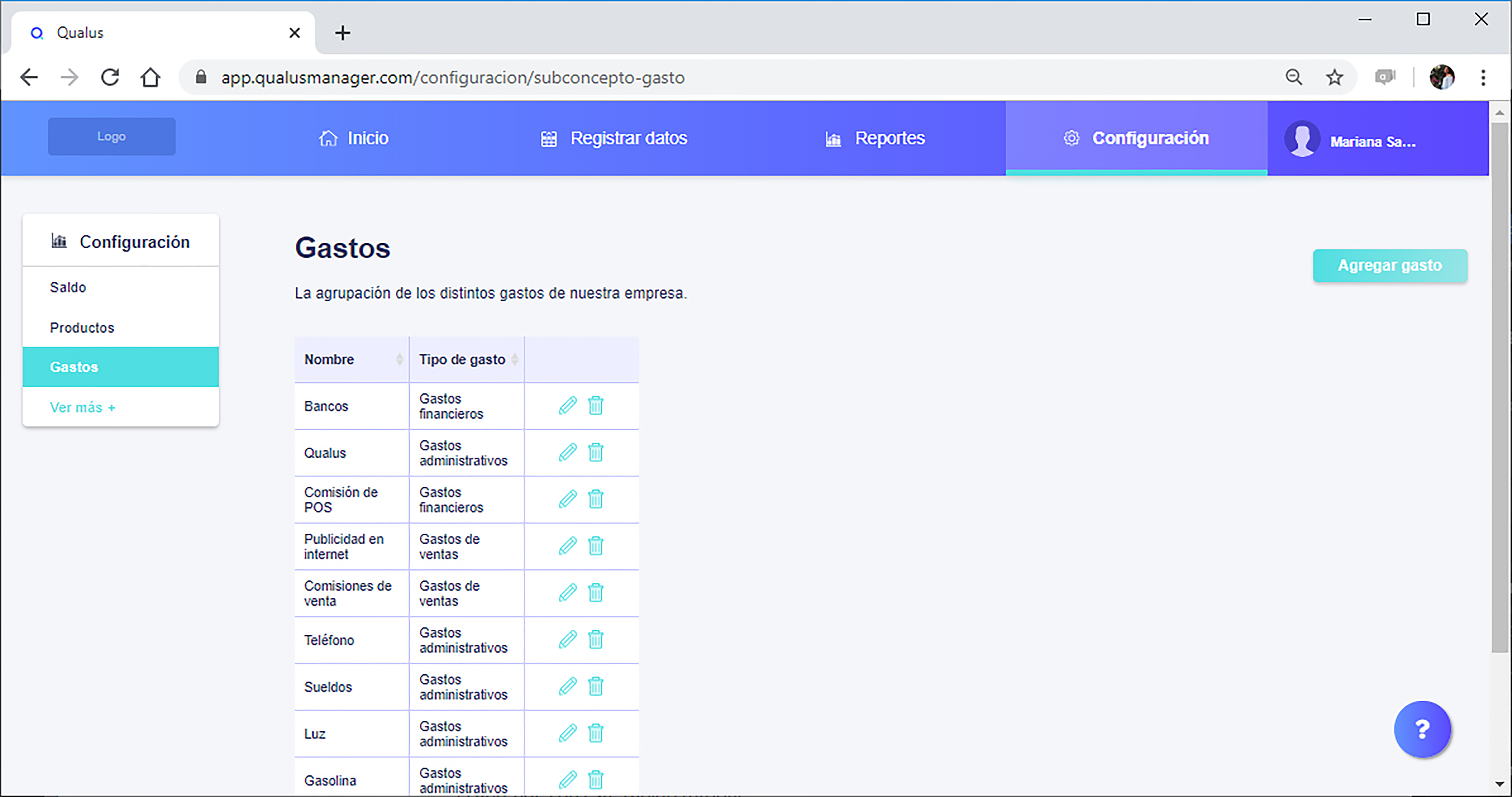Delete the Comisiones de venta expense
1512x797 pixels.
tap(596, 593)
